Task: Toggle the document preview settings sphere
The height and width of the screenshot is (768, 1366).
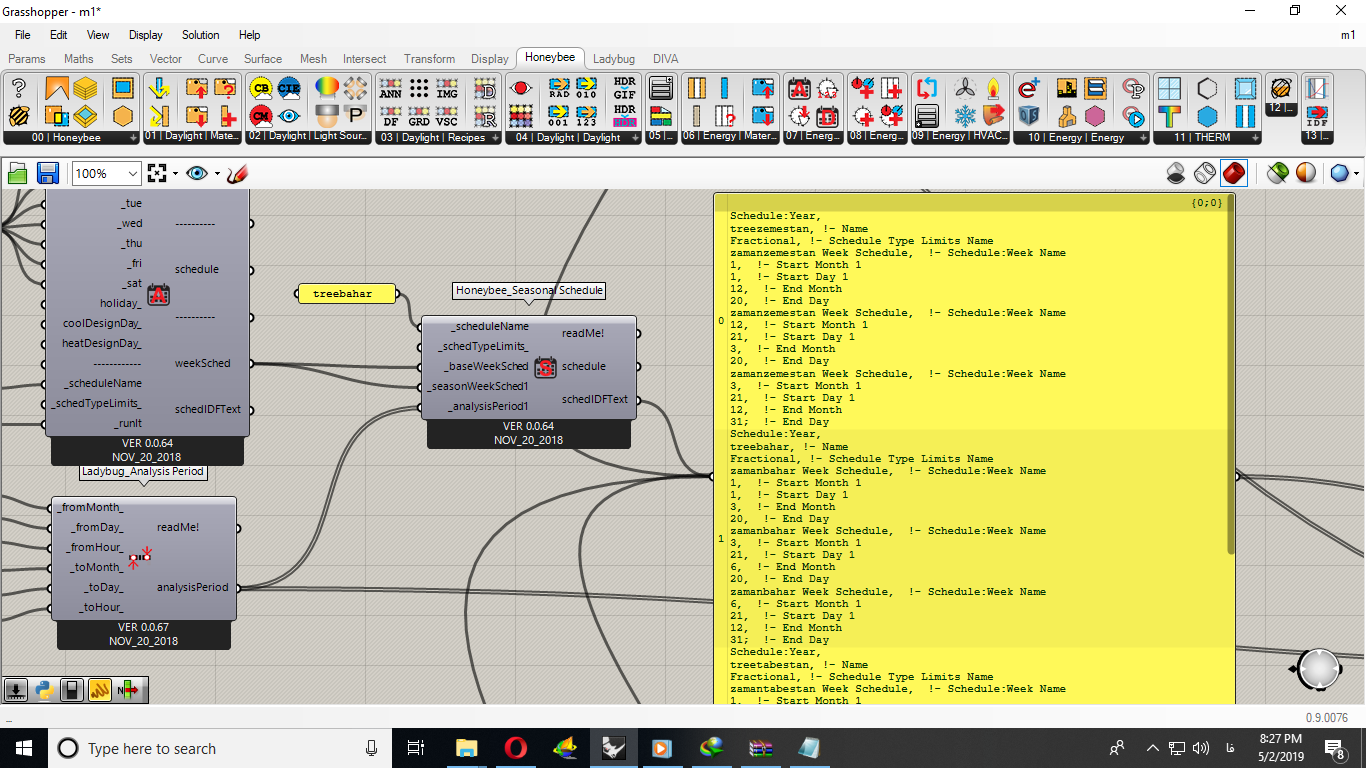Action: [1305, 173]
